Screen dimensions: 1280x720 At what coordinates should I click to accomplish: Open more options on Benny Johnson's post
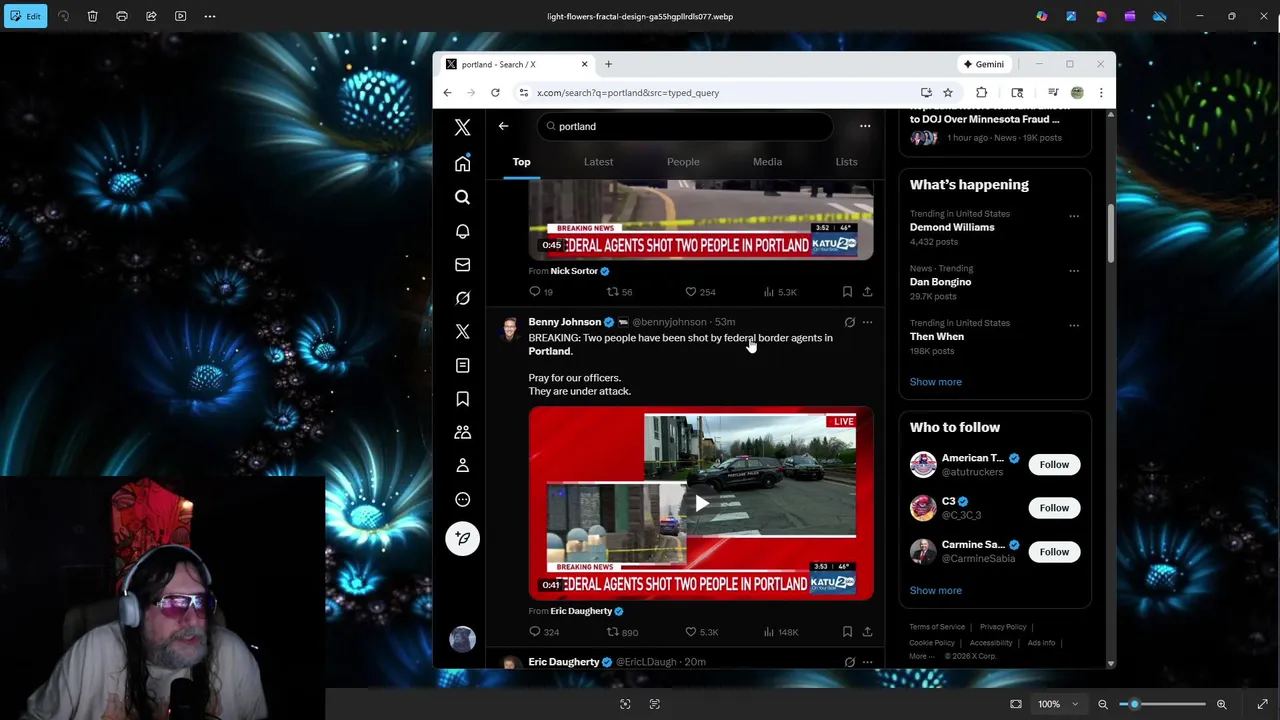867,322
